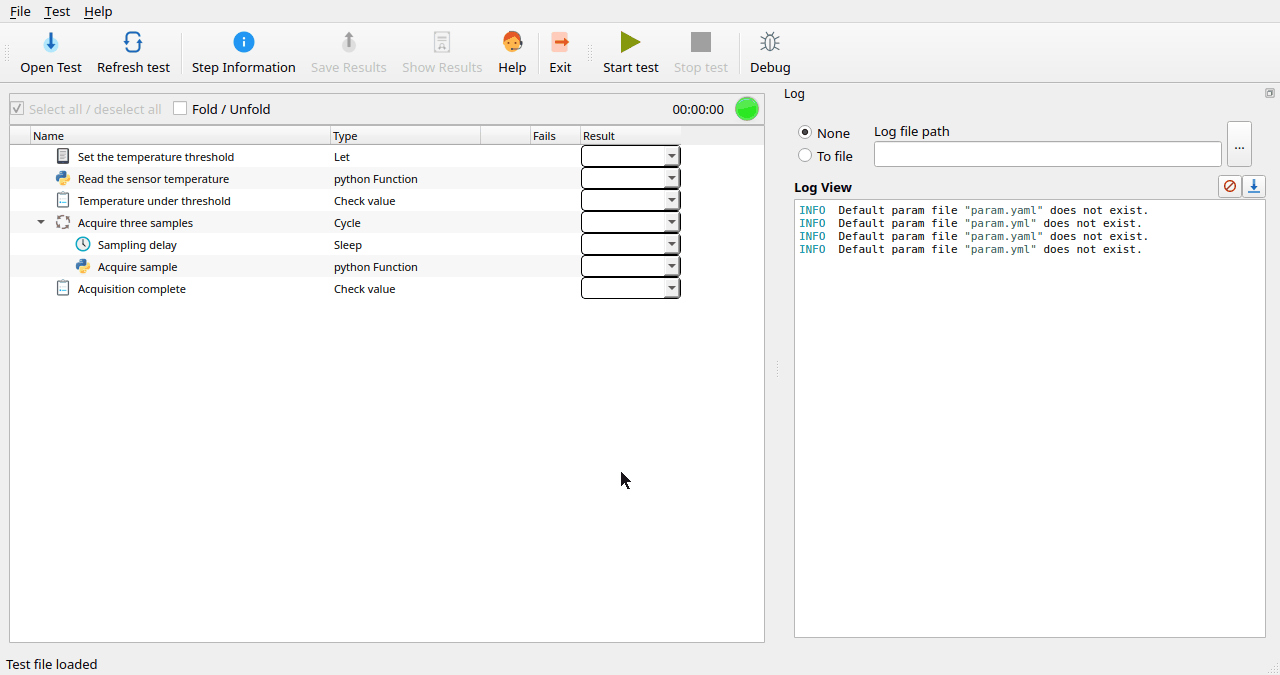Click the python icon of Read the sensor temperature

click(x=63, y=178)
